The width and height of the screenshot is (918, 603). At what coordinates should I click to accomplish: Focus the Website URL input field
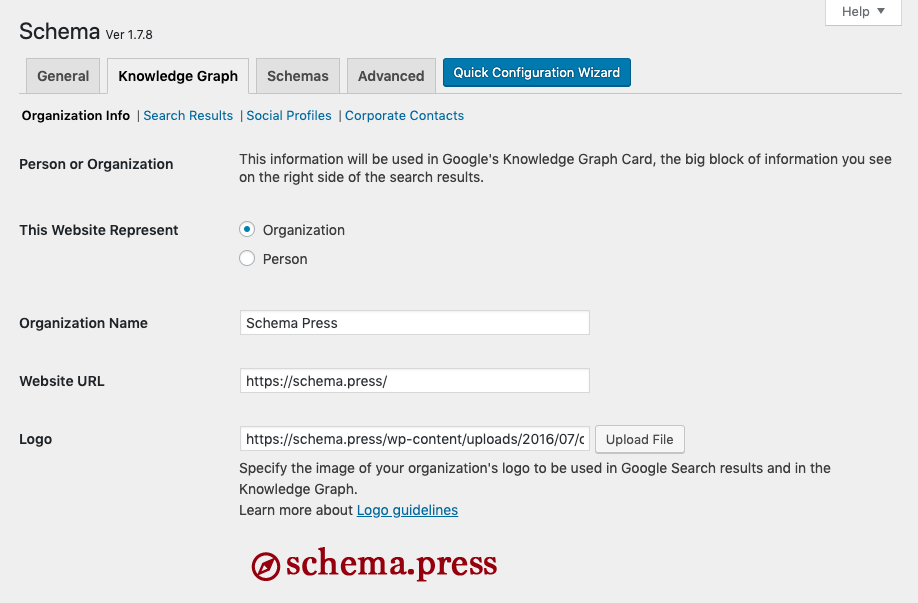click(415, 381)
